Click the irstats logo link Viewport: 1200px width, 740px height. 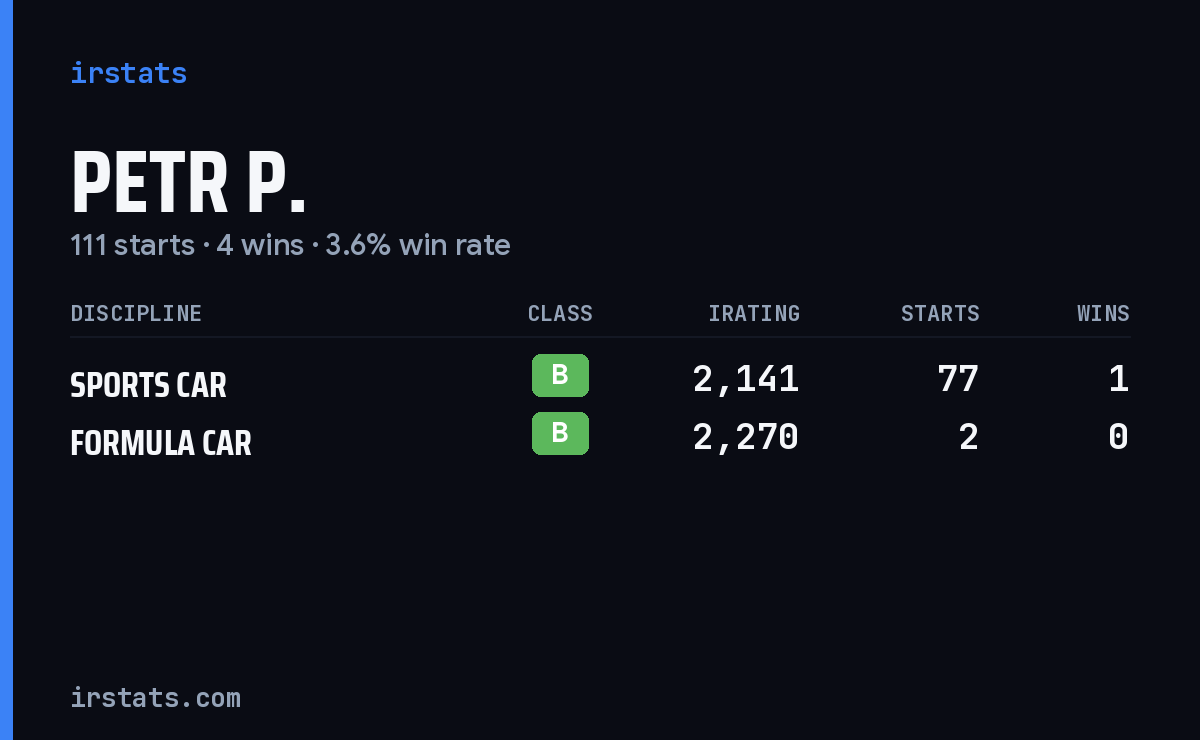click(129, 73)
